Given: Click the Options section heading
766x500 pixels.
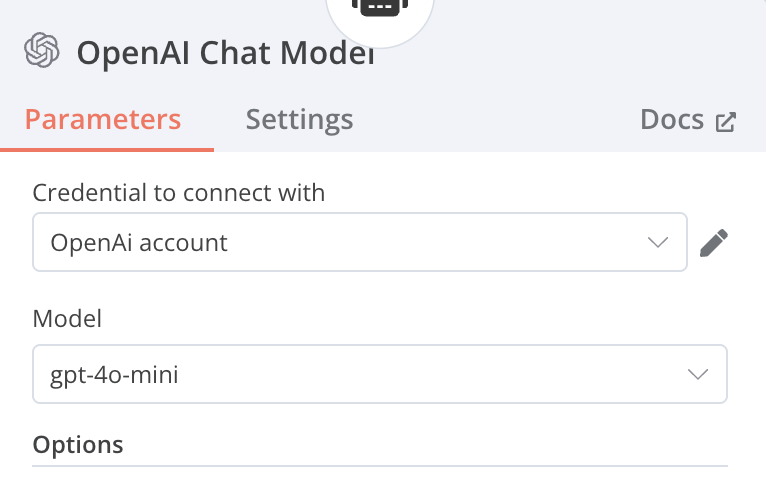Looking at the screenshot, I should (78, 444).
